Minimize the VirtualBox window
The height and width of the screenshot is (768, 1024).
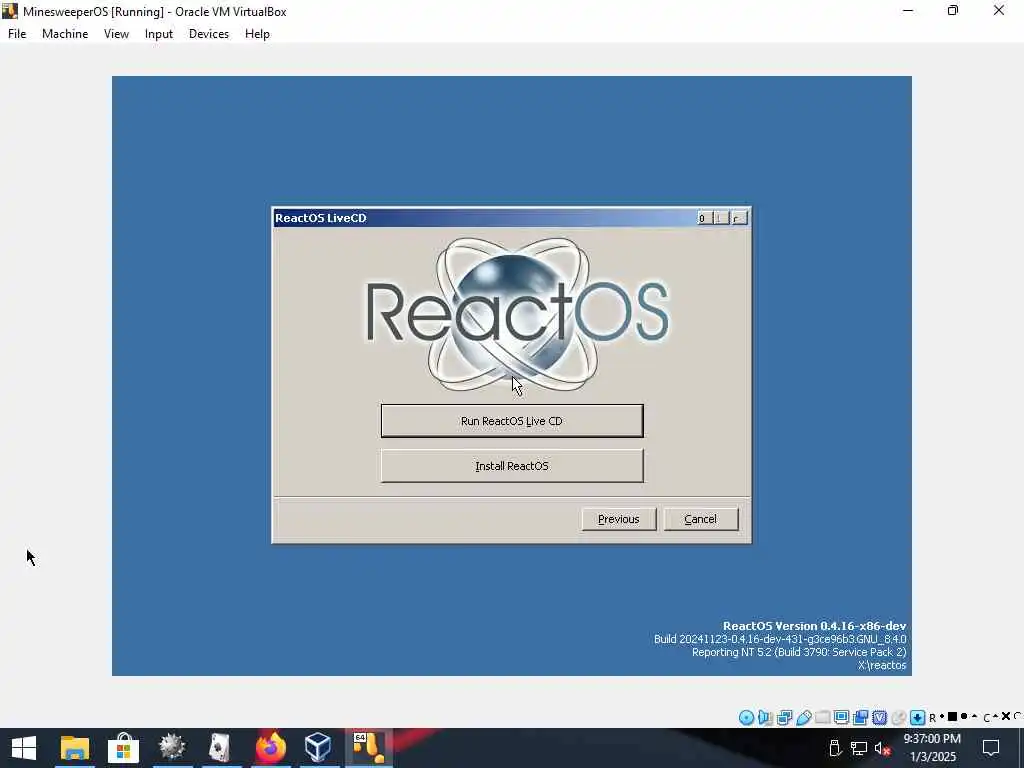click(908, 10)
